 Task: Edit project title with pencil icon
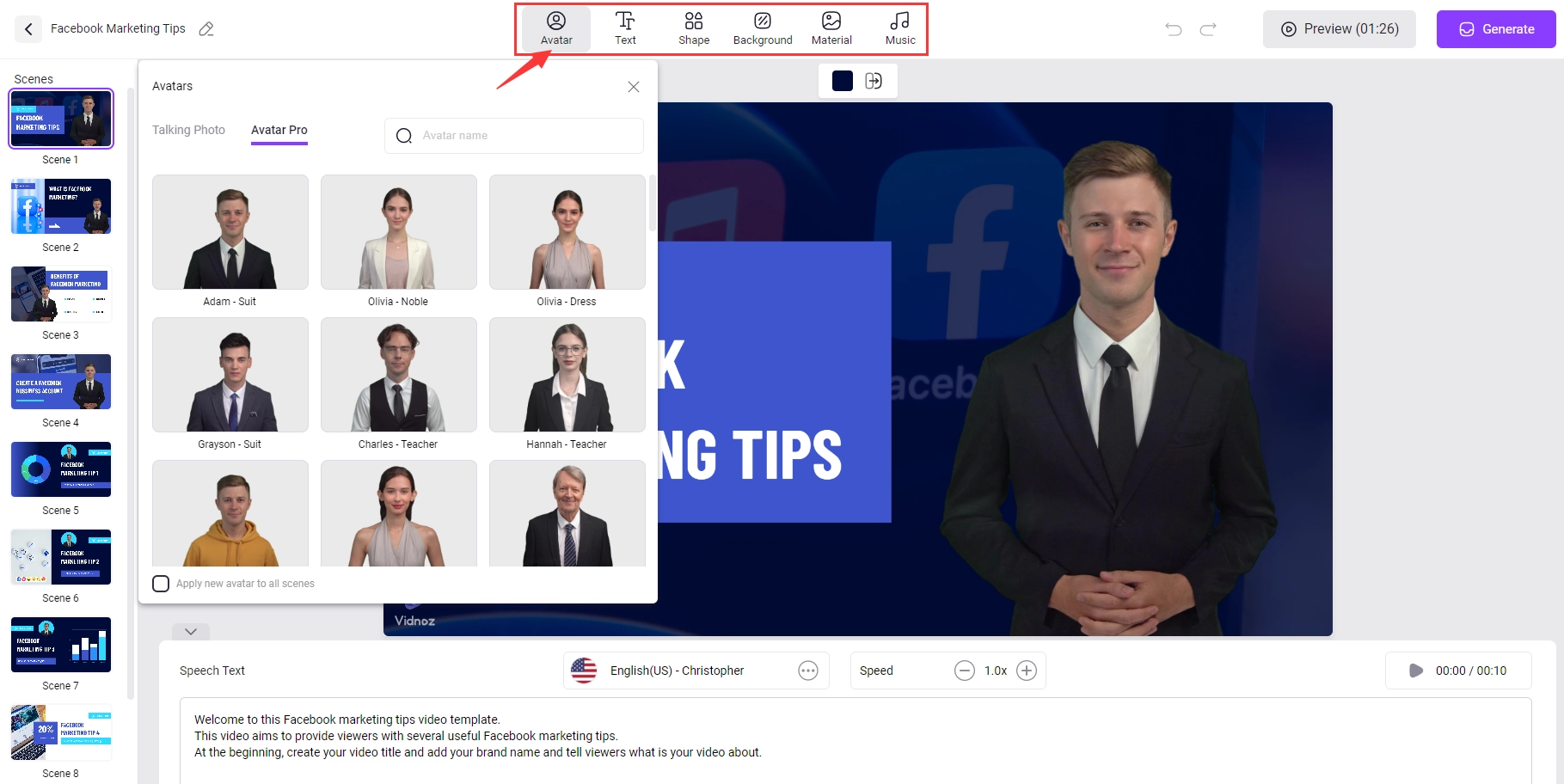[x=206, y=29]
